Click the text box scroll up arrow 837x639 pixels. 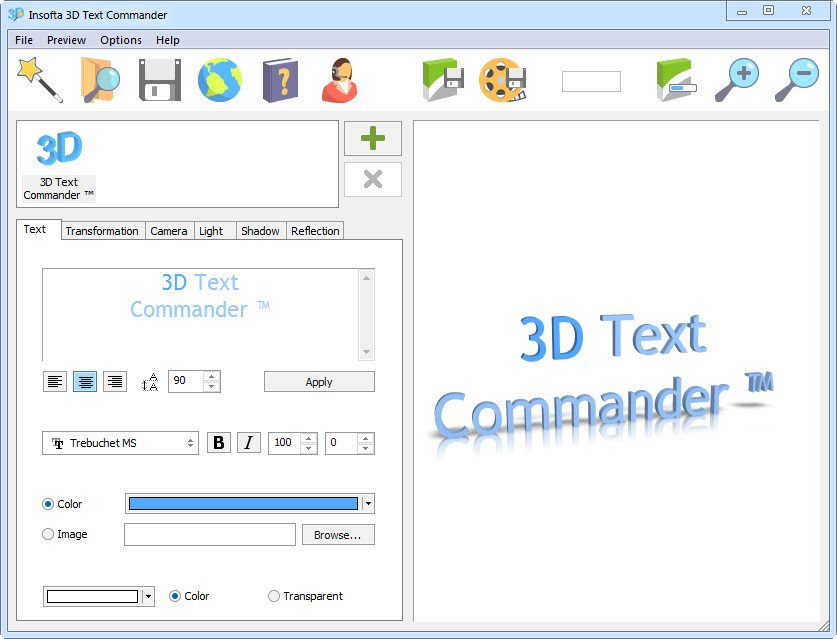366,278
